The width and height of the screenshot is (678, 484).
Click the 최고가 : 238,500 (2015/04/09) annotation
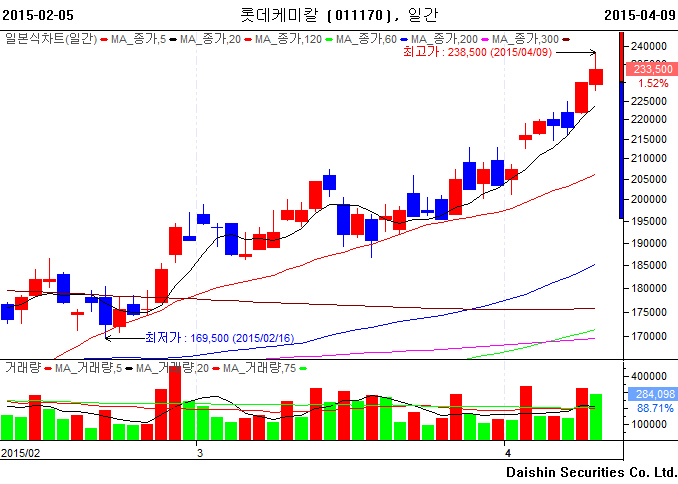(477, 52)
